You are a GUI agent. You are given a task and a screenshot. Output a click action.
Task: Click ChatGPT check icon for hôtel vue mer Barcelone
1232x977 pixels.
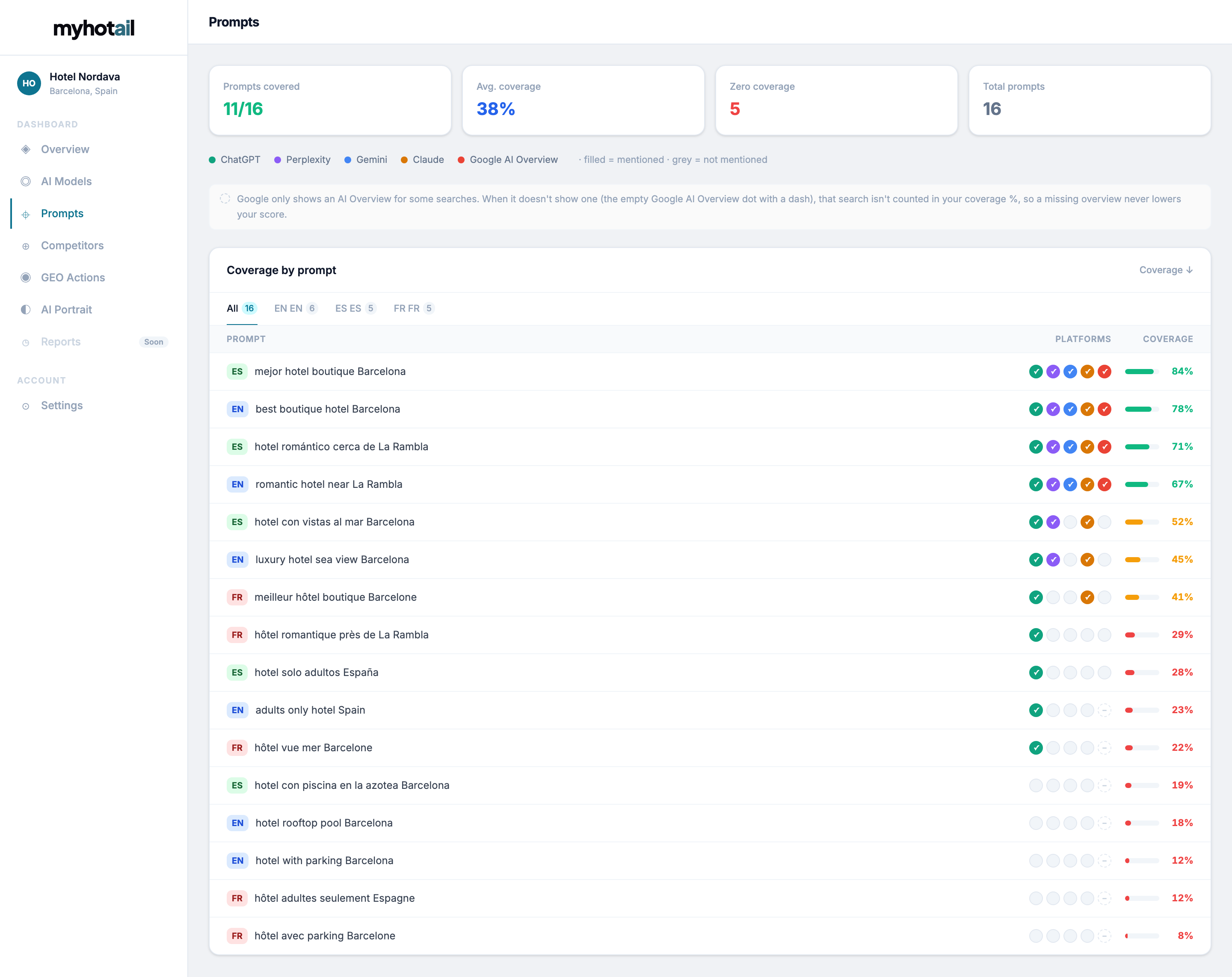click(x=1036, y=749)
